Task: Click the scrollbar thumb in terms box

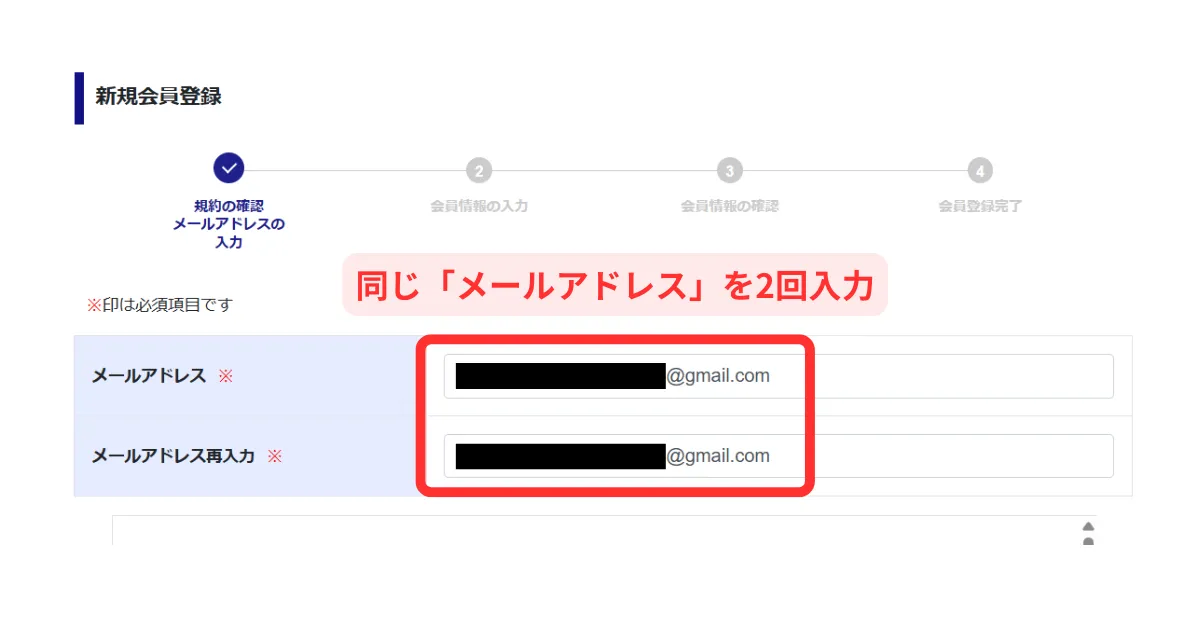Action: (x=1088, y=541)
